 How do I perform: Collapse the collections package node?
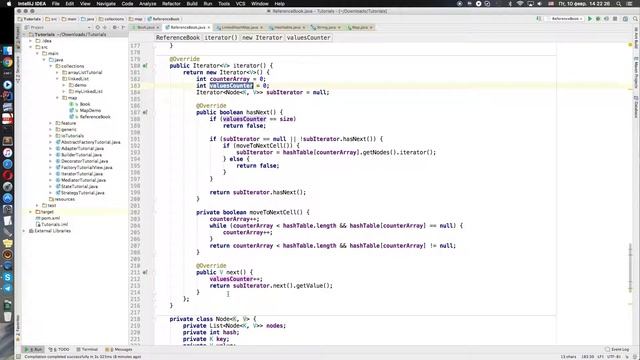coord(51,66)
